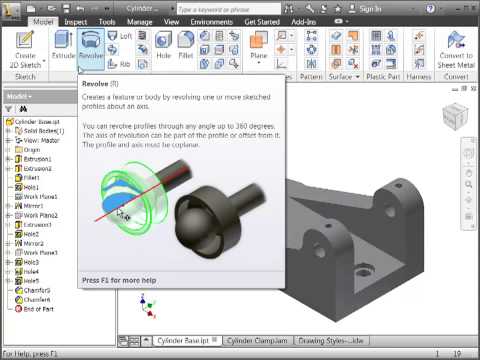Open the Get Started ribbon tab
Viewport: 480px width, 360px height.
click(x=262, y=22)
